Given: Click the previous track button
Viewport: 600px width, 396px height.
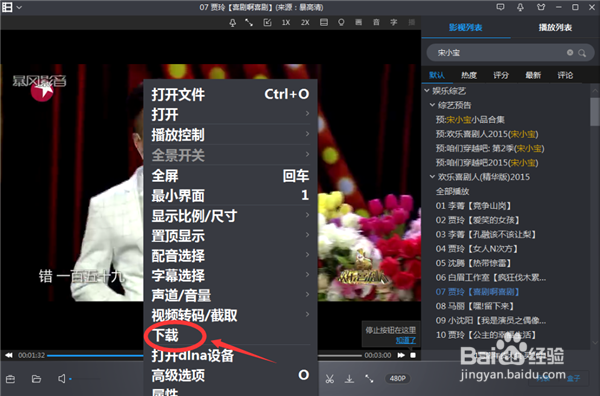Looking at the screenshot, I should (8, 355).
